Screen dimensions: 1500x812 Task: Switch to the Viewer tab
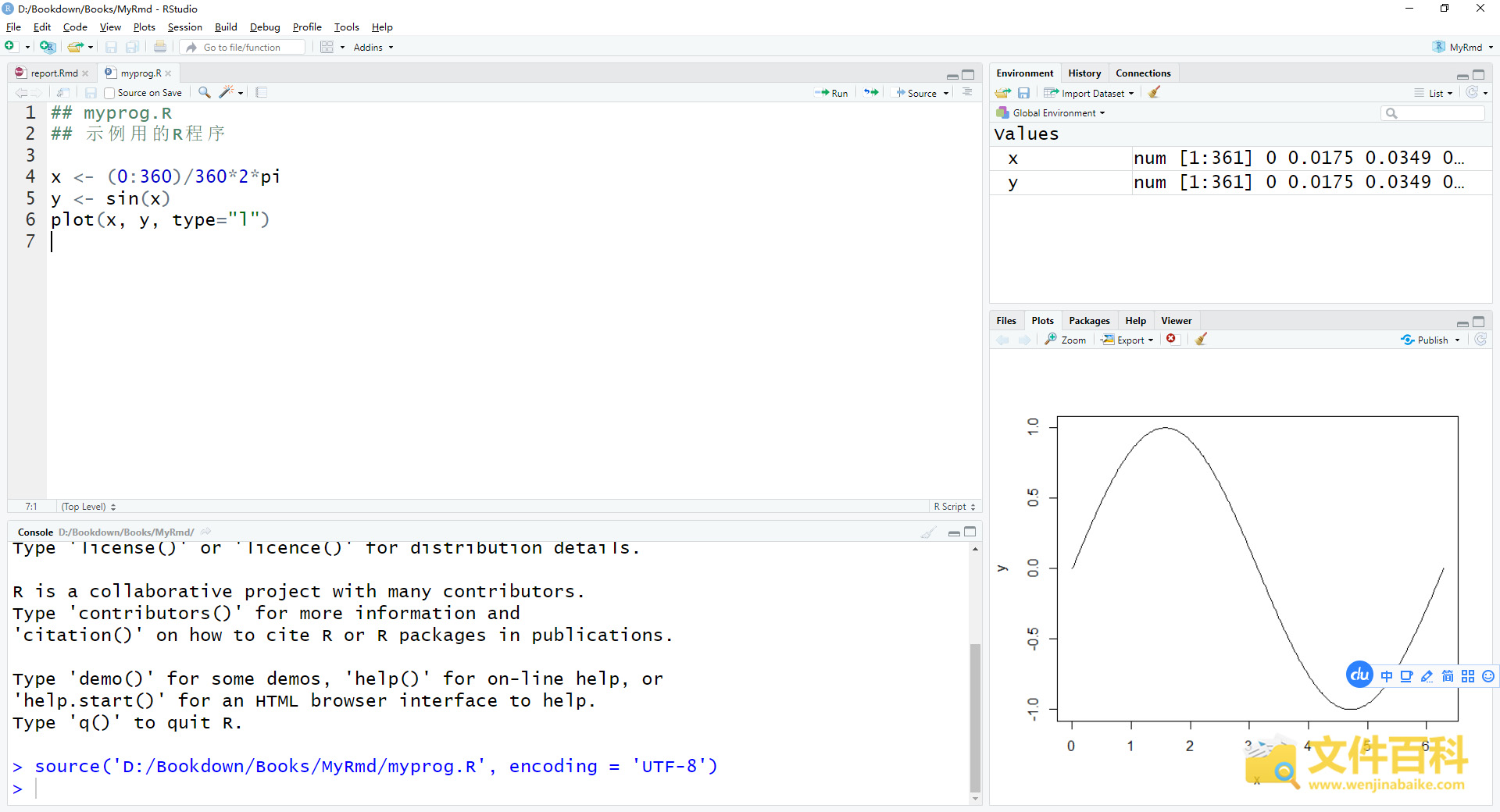point(1176,321)
